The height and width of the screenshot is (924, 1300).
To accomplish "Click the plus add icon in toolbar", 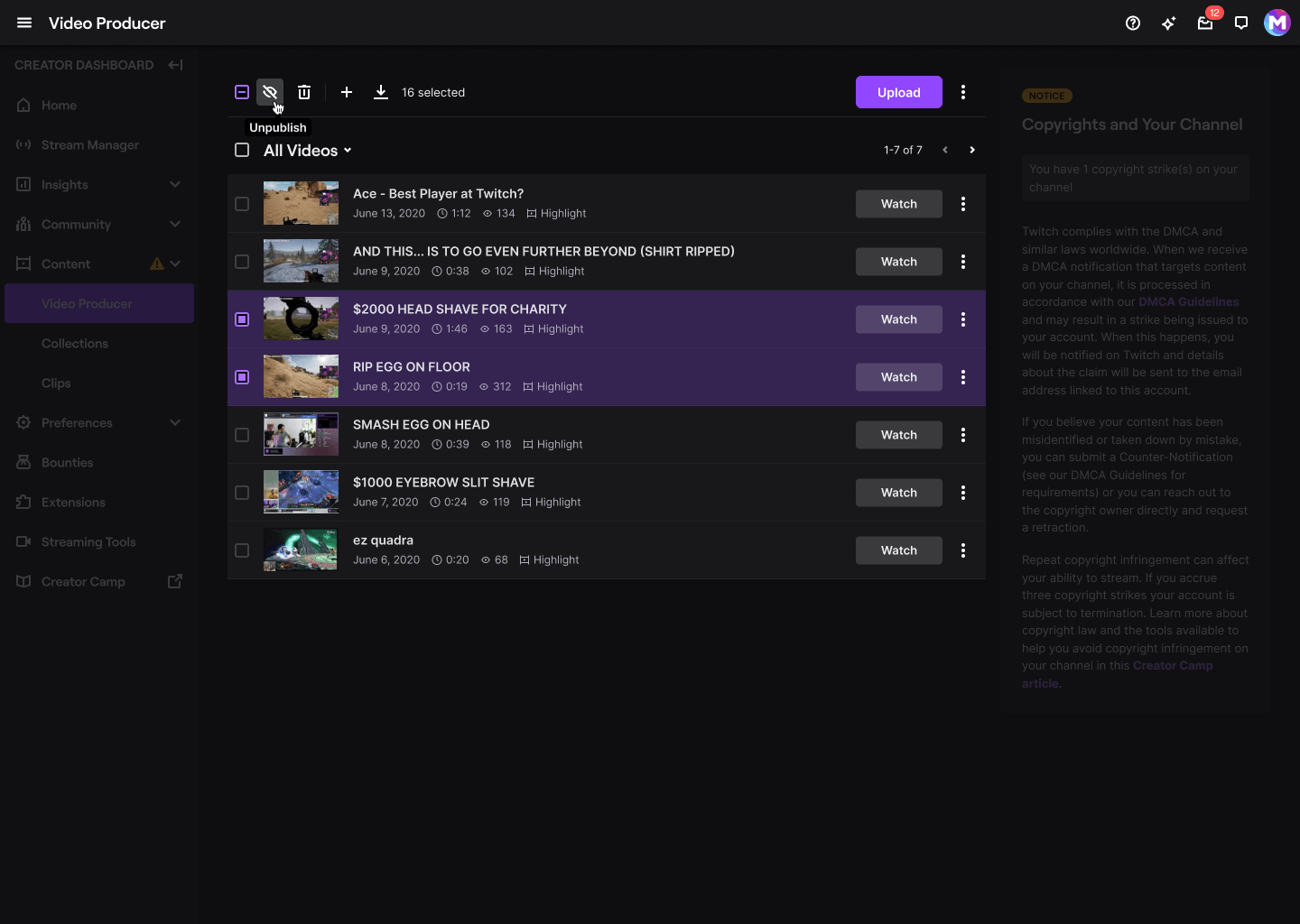I will (347, 92).
